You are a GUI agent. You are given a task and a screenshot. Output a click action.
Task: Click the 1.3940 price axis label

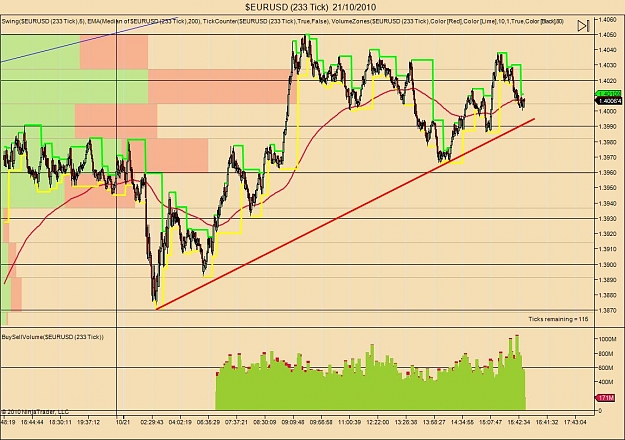click(x=607, y=203)
